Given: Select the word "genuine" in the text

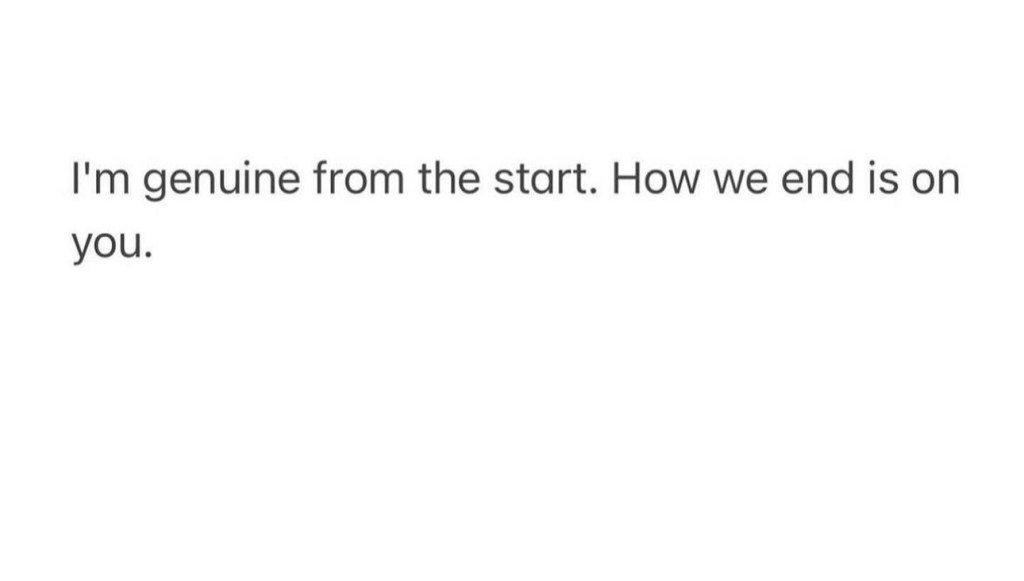Looking at the screenshot, I should [216, 184].
